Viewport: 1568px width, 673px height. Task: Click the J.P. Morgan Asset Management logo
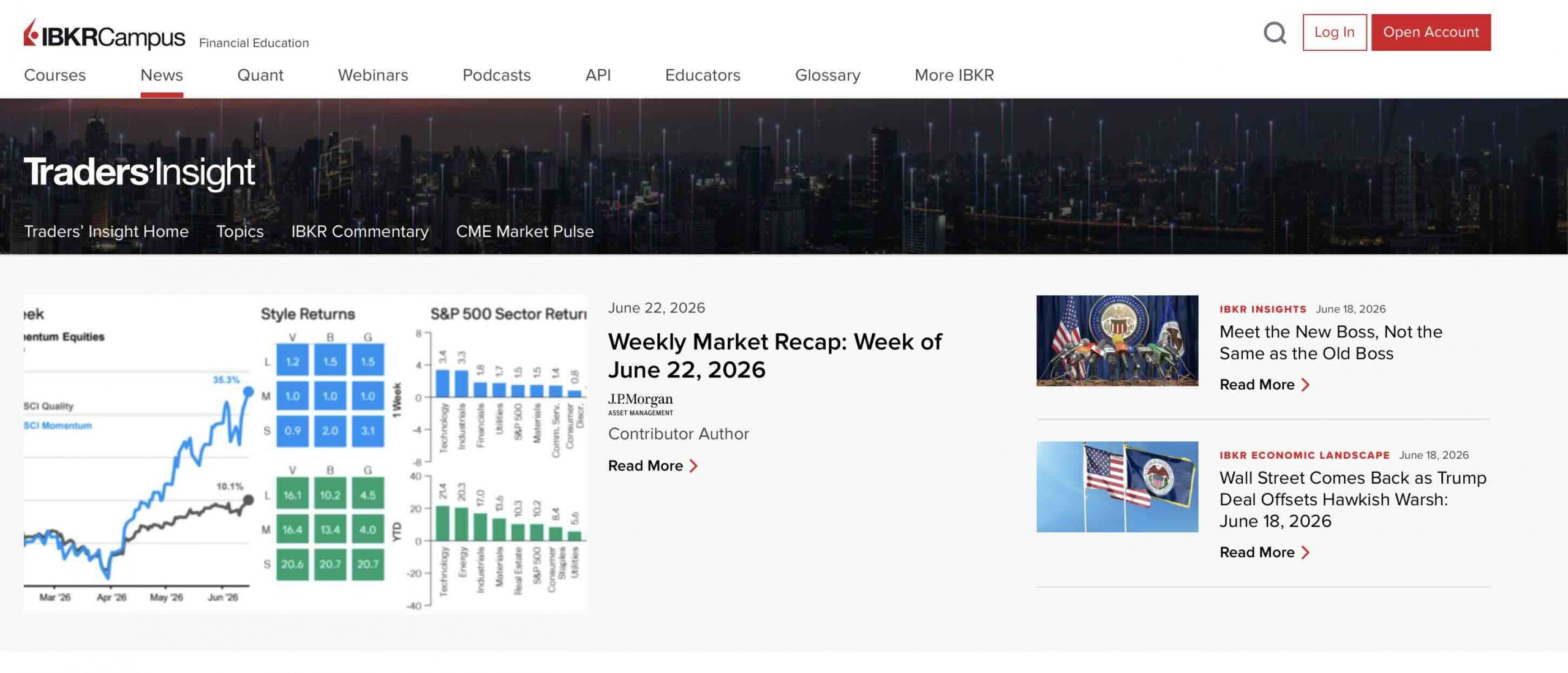tap(641, 404)
